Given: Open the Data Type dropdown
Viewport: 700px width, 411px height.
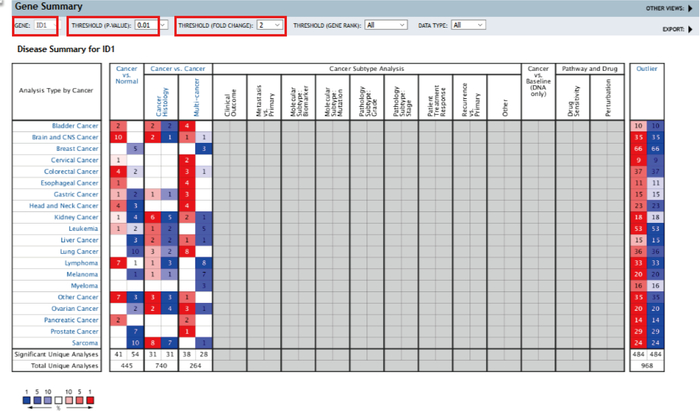Looking at the screenshot, I should [x=468, y=25].
